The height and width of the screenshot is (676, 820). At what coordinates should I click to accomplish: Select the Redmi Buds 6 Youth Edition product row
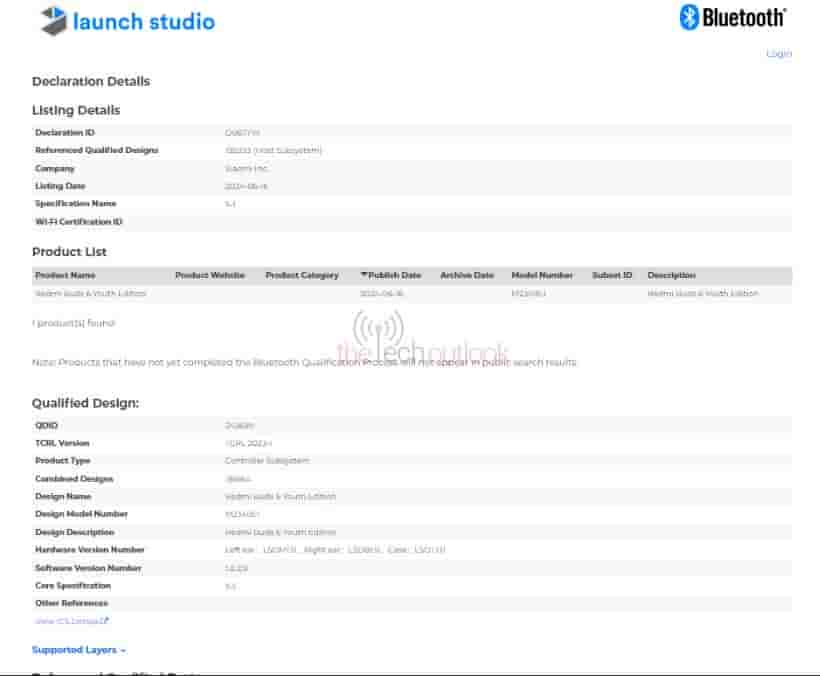pyautogui.click(x=90, y=294)
